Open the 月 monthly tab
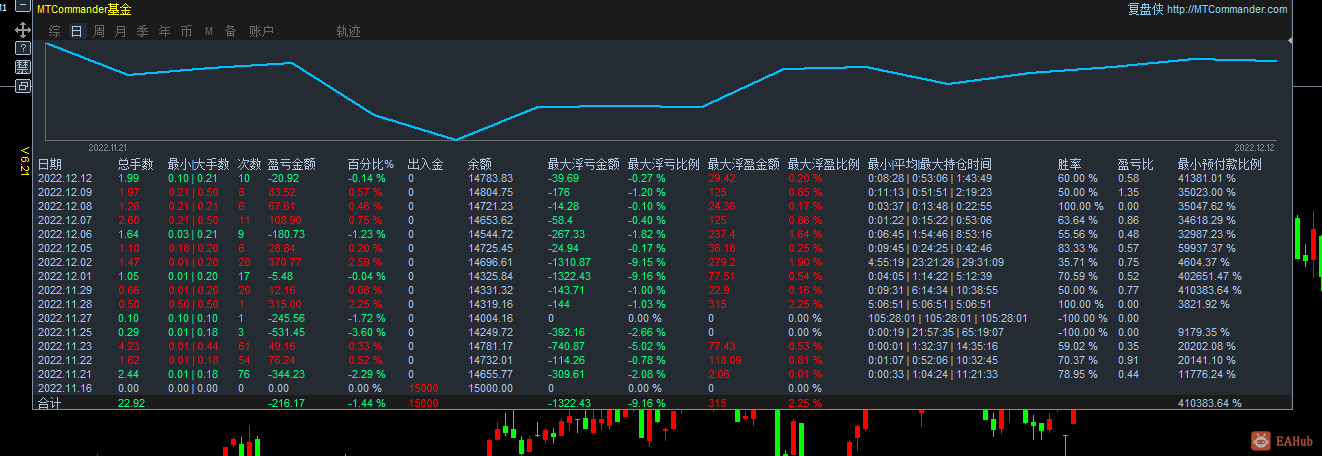Viewport: 1322px width, 456px height. [x=121, y=31]
